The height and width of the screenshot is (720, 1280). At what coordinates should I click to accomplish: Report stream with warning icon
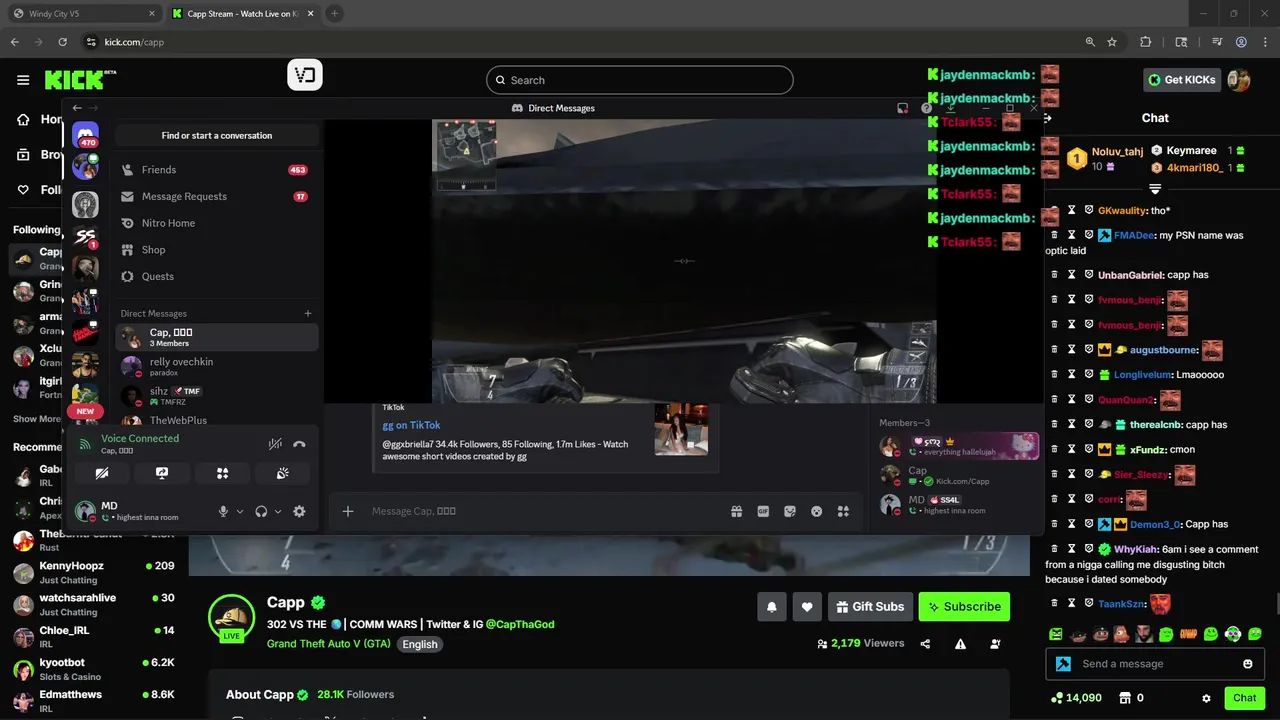click(x=960, y=644)
